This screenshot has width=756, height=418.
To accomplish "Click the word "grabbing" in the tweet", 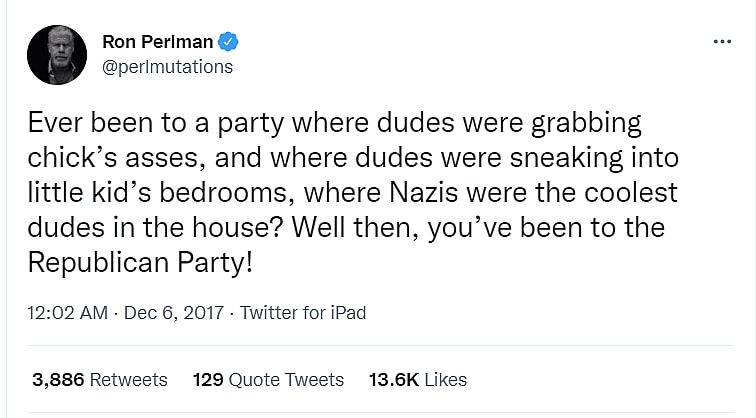I will point(586,125).
